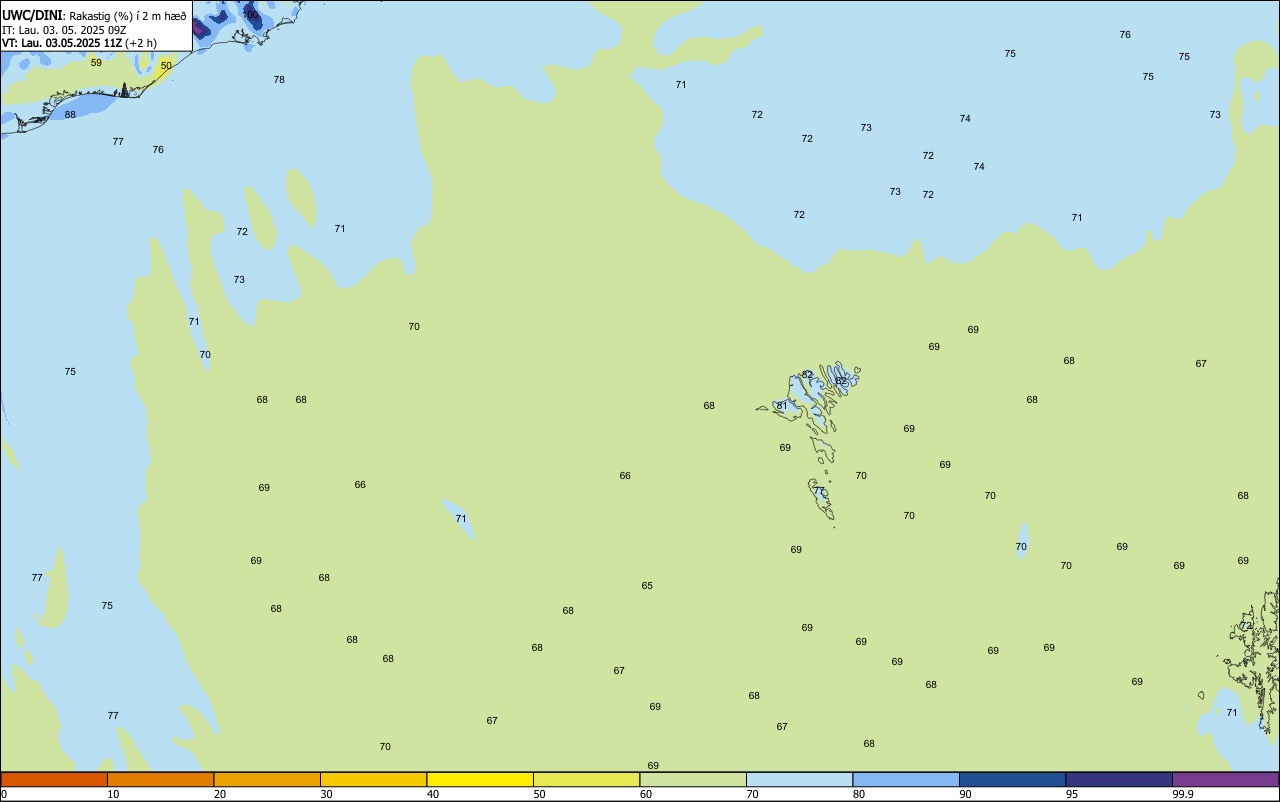Screen dimensions: 1280x802
Task: Click the purple legend swatch above 99.9
Action: (1225, 779)
